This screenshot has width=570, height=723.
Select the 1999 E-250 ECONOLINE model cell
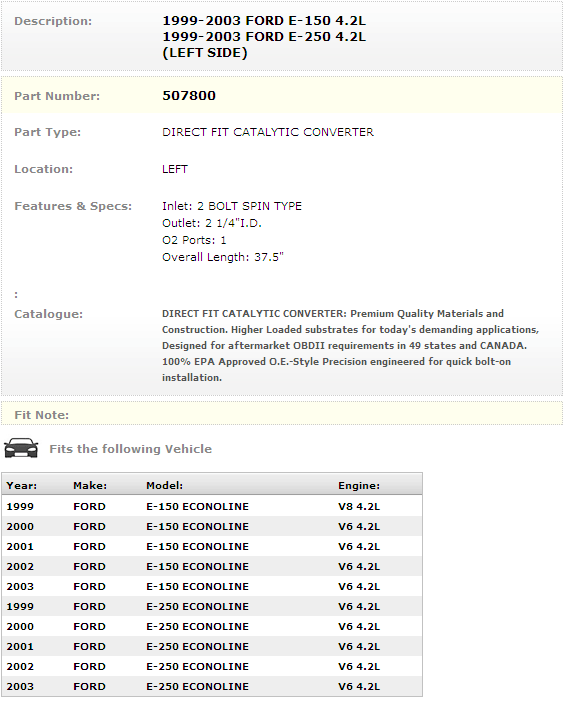tap(197, 606)
